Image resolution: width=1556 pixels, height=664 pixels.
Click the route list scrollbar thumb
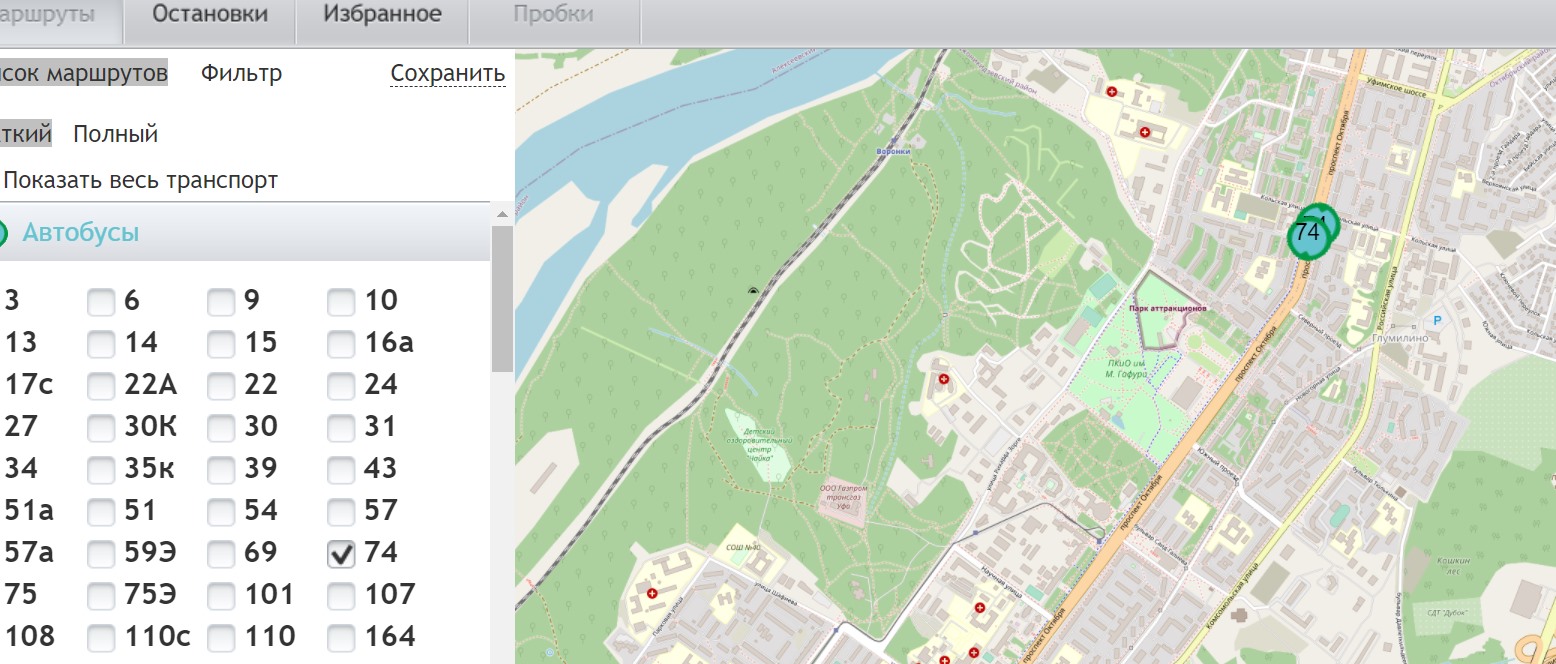click(502, 300)
